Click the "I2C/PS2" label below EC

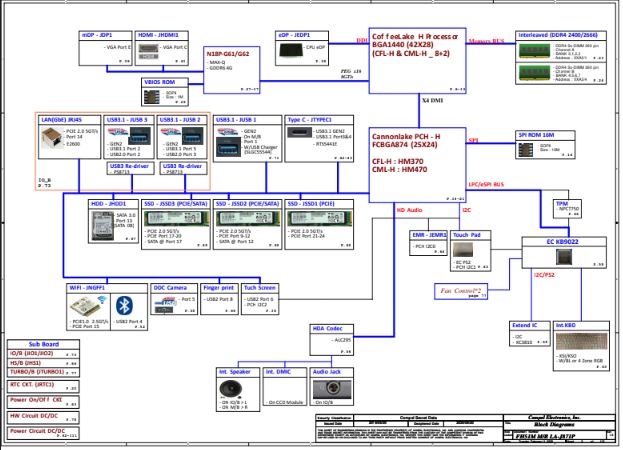pos(544,275)
